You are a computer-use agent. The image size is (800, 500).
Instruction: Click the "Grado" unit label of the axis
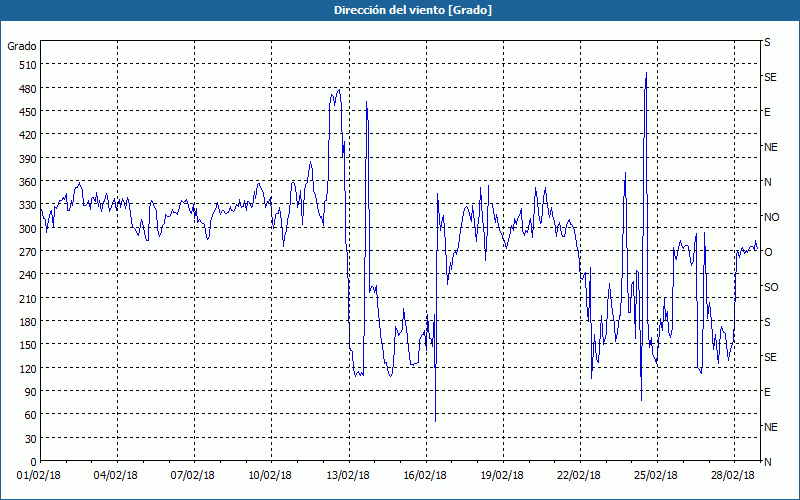click(x=22, y=46)
